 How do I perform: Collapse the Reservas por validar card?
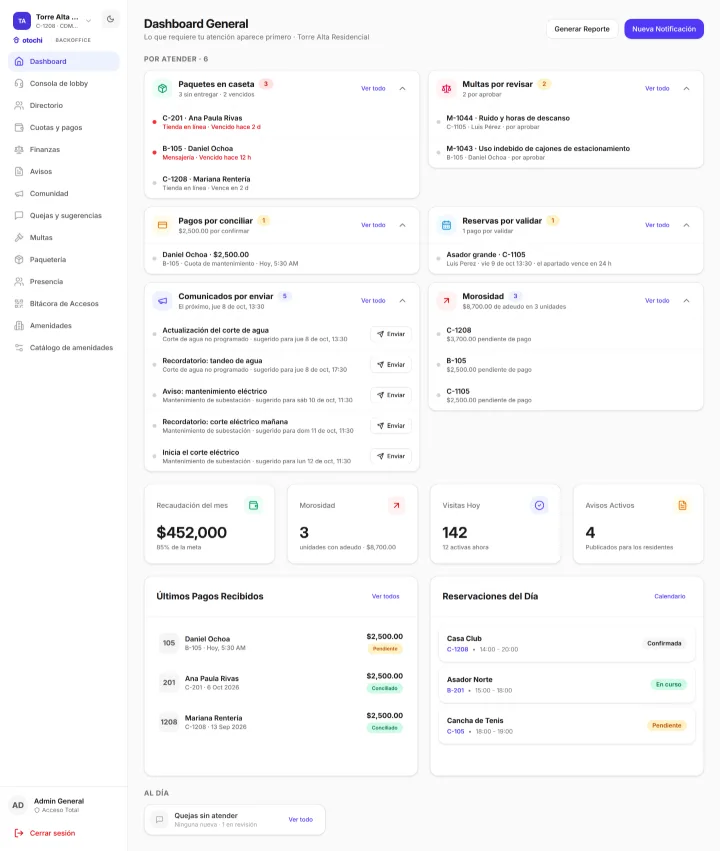click(686, 225)
